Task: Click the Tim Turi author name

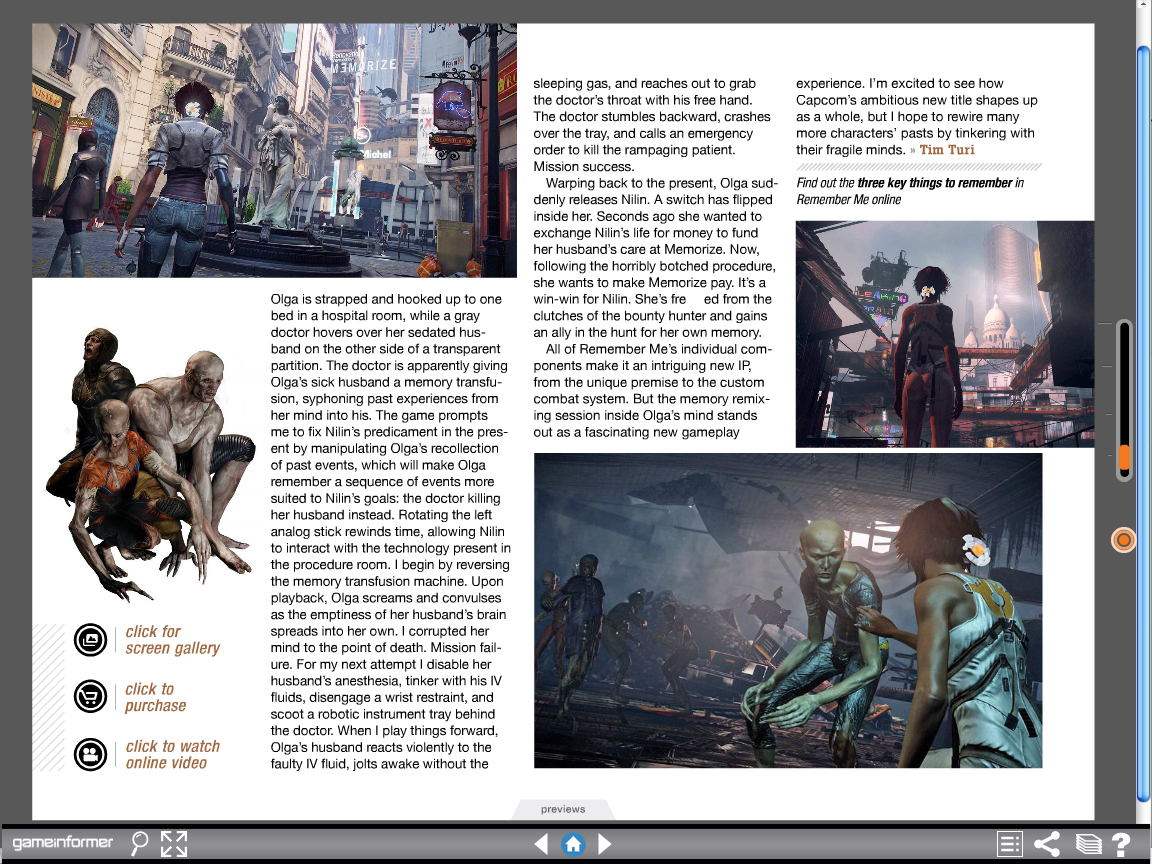Action: click(947, 150)
